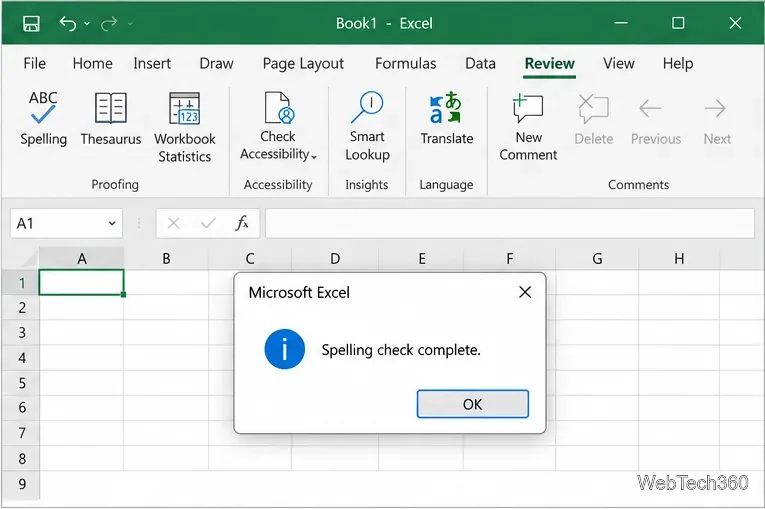
Task: Select row 8 header
Action: [x=21, y=458]
